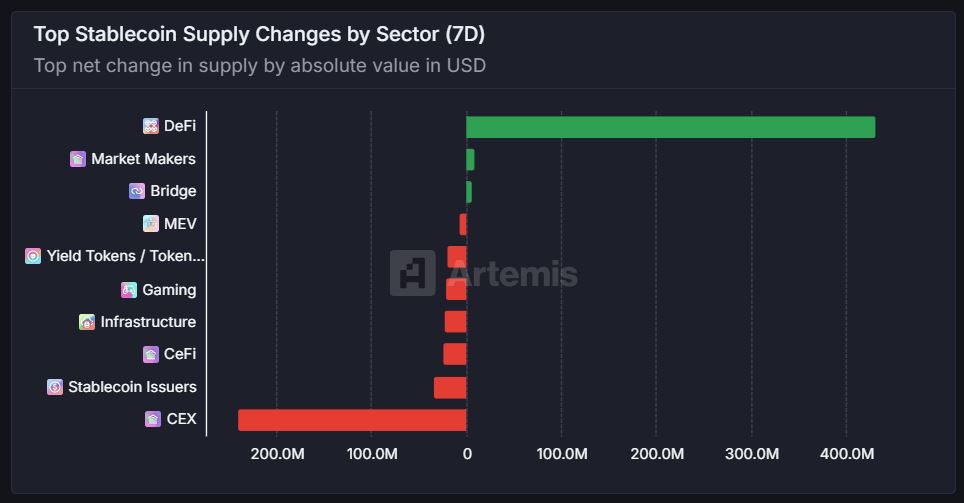Image resolution: width=964 pixels, height=503 pixels.
Task: Click the Infrastructure sector icon
Action: pos(87,322)
